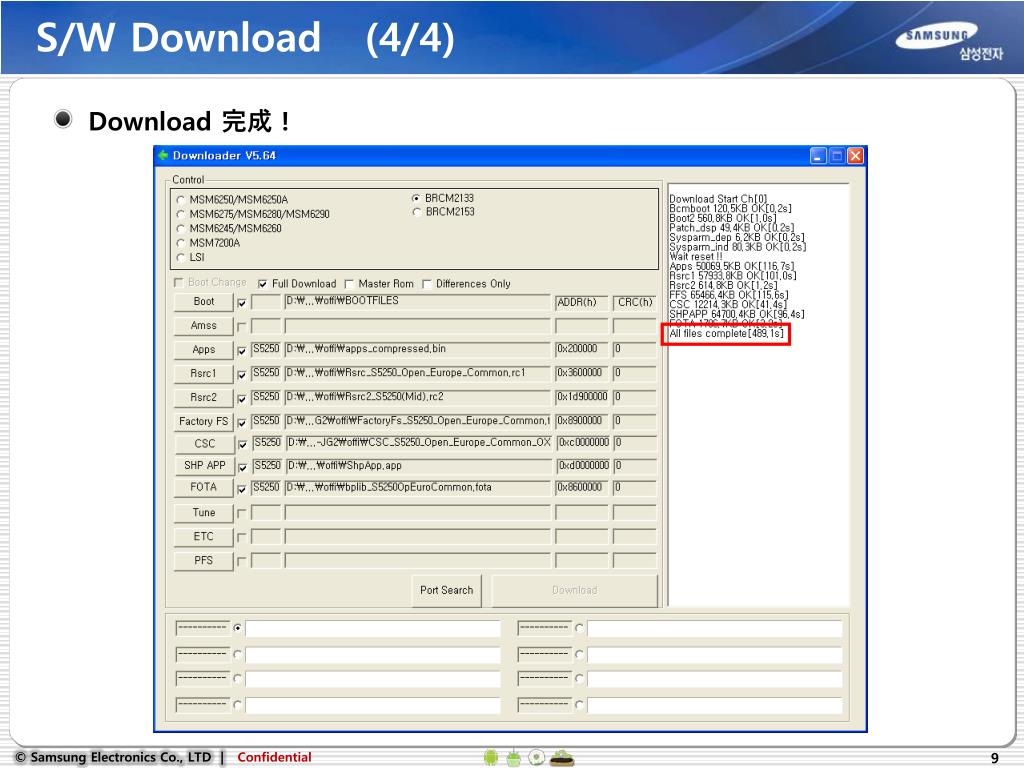Viewport: 1024px width, 768px height.
Task: Select the BRCM2153 radio button
Action: pyautogui.click(x=416, y=212)
